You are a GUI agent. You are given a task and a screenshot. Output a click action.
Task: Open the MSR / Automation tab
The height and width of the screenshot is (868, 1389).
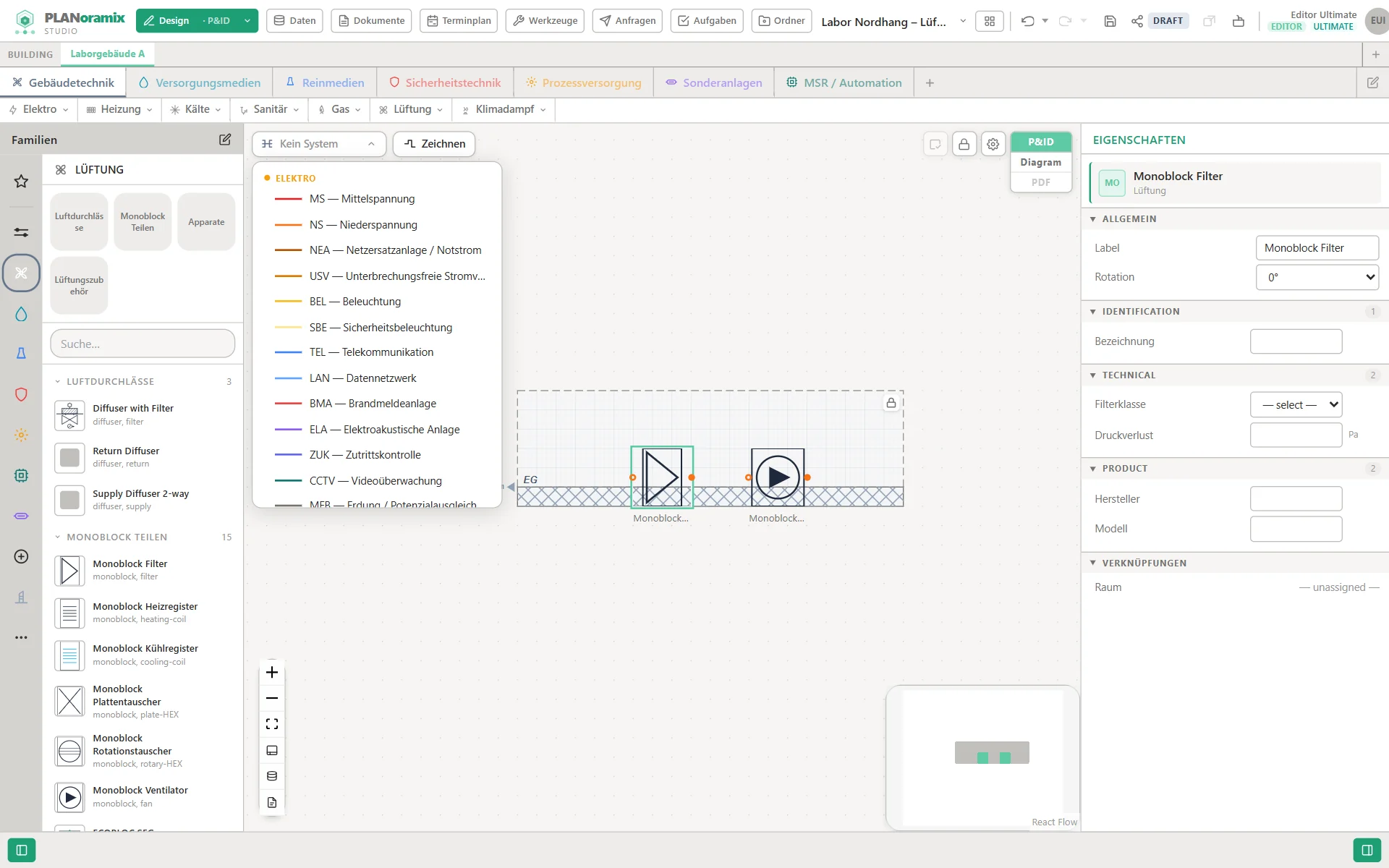(844, 82)
